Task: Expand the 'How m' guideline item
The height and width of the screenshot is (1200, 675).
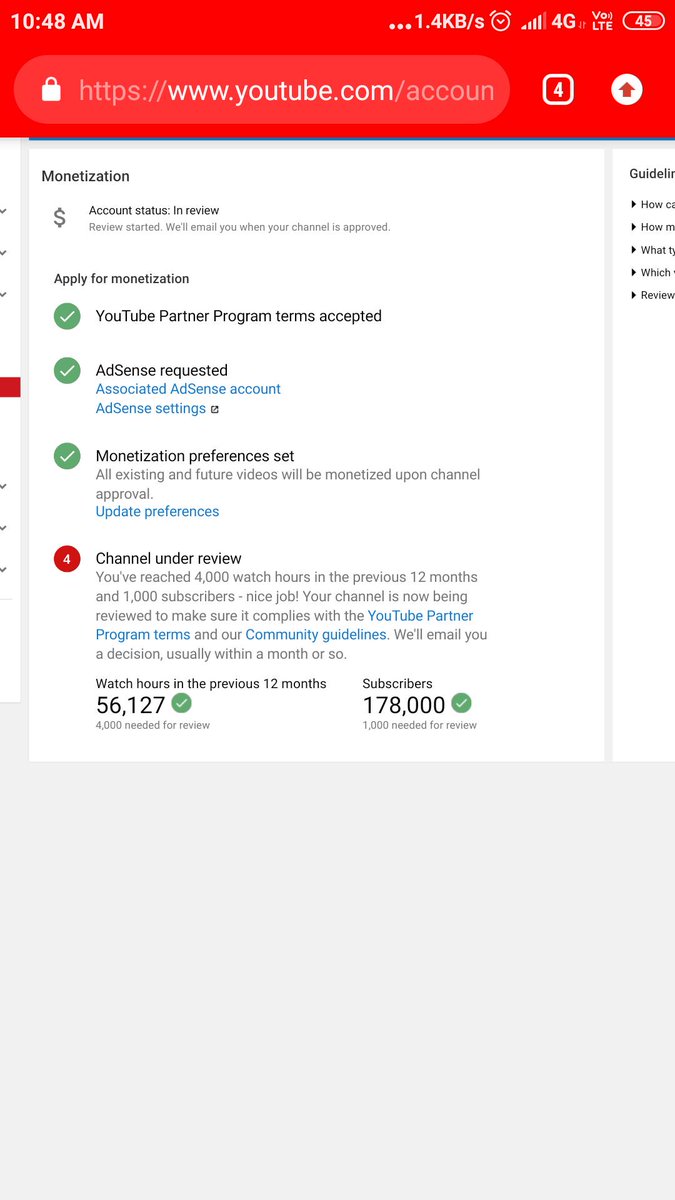Action: (652, 227)
